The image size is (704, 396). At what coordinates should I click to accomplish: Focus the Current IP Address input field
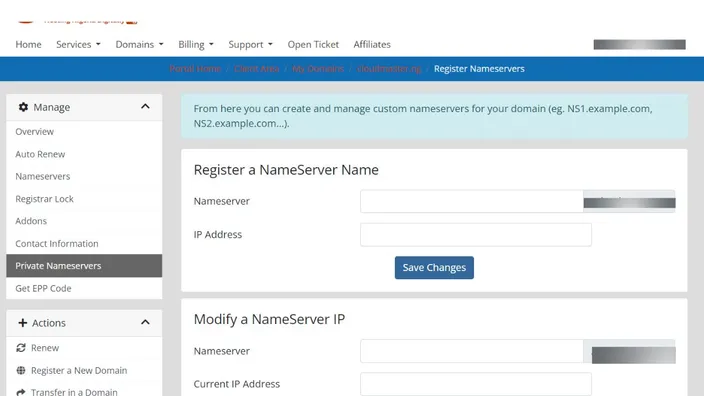click(x=475, y=384)
